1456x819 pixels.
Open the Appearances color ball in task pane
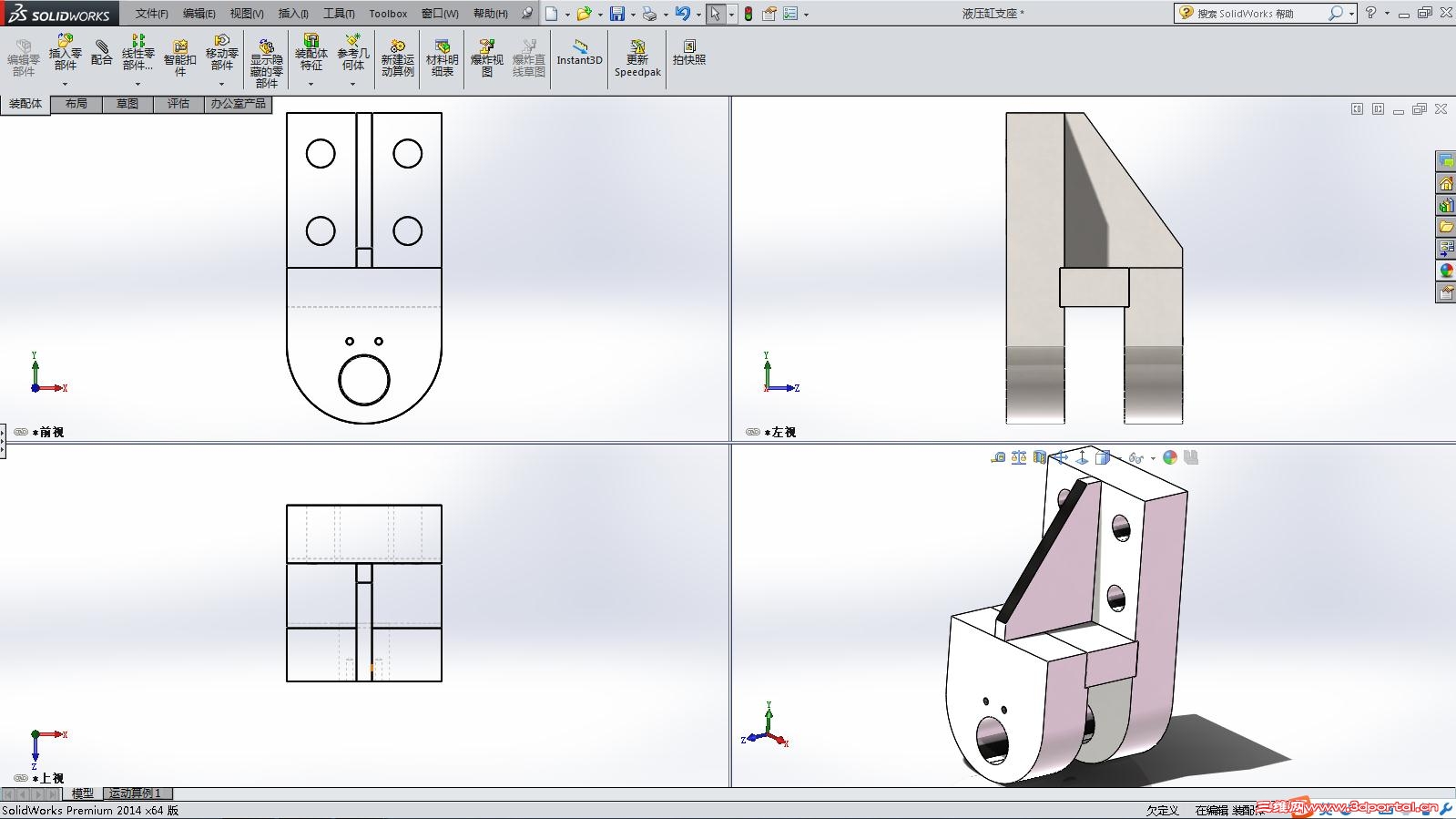pyautogui.click(x=1446, y=271)
